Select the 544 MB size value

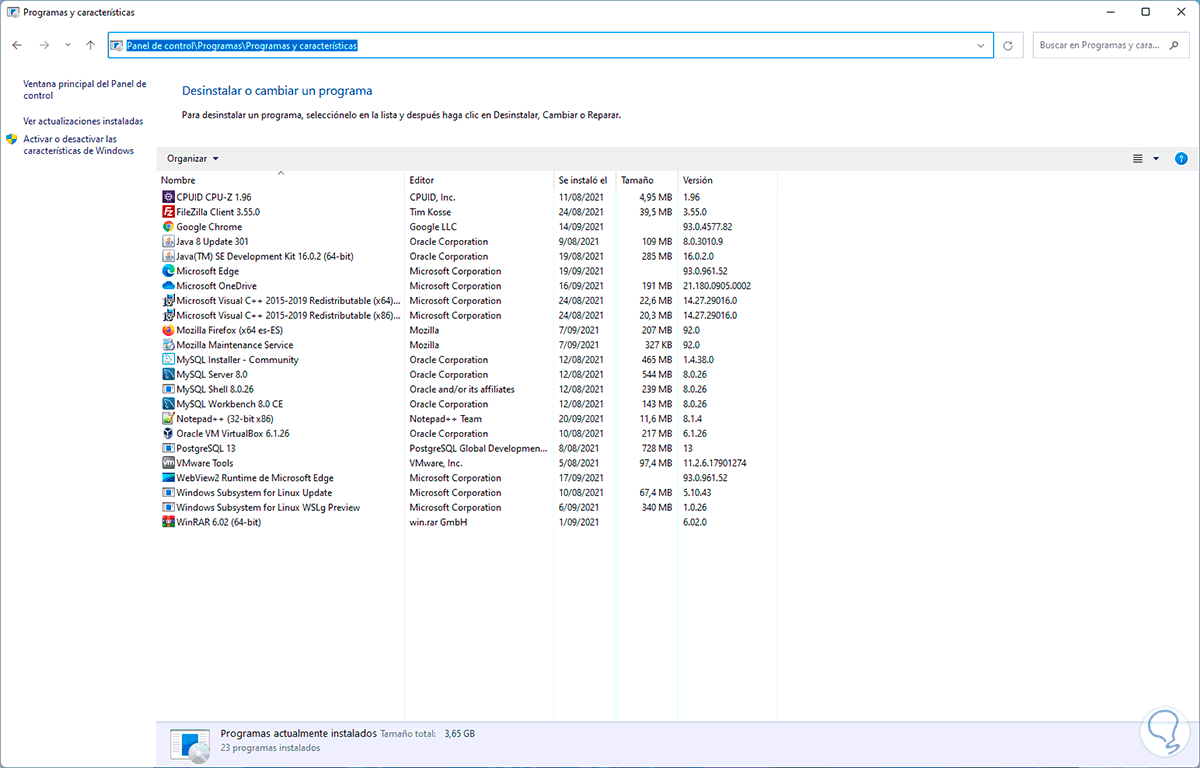(x=655, y=374)
